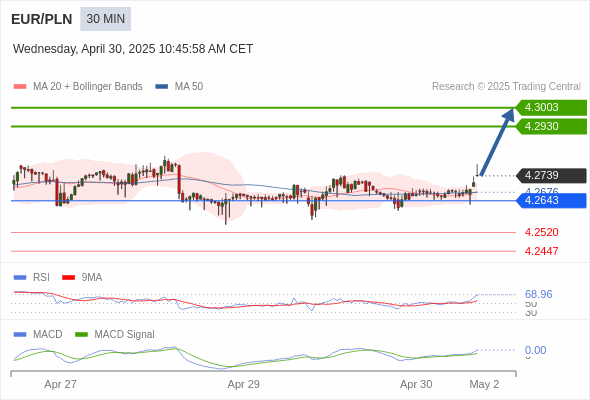The width and height of the screenshot is (590, 400).
Task: Toggle the 9MA legend entry
Action: click(x=82, y=277)
